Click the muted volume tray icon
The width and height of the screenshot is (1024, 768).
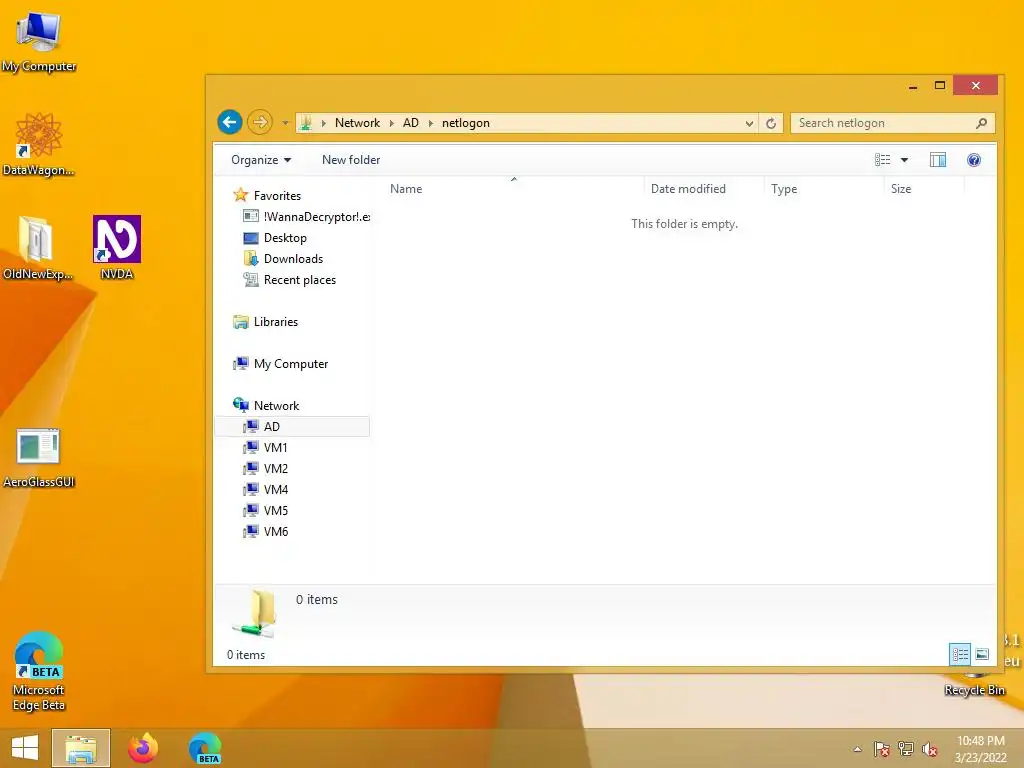click(x=929, y=749)
